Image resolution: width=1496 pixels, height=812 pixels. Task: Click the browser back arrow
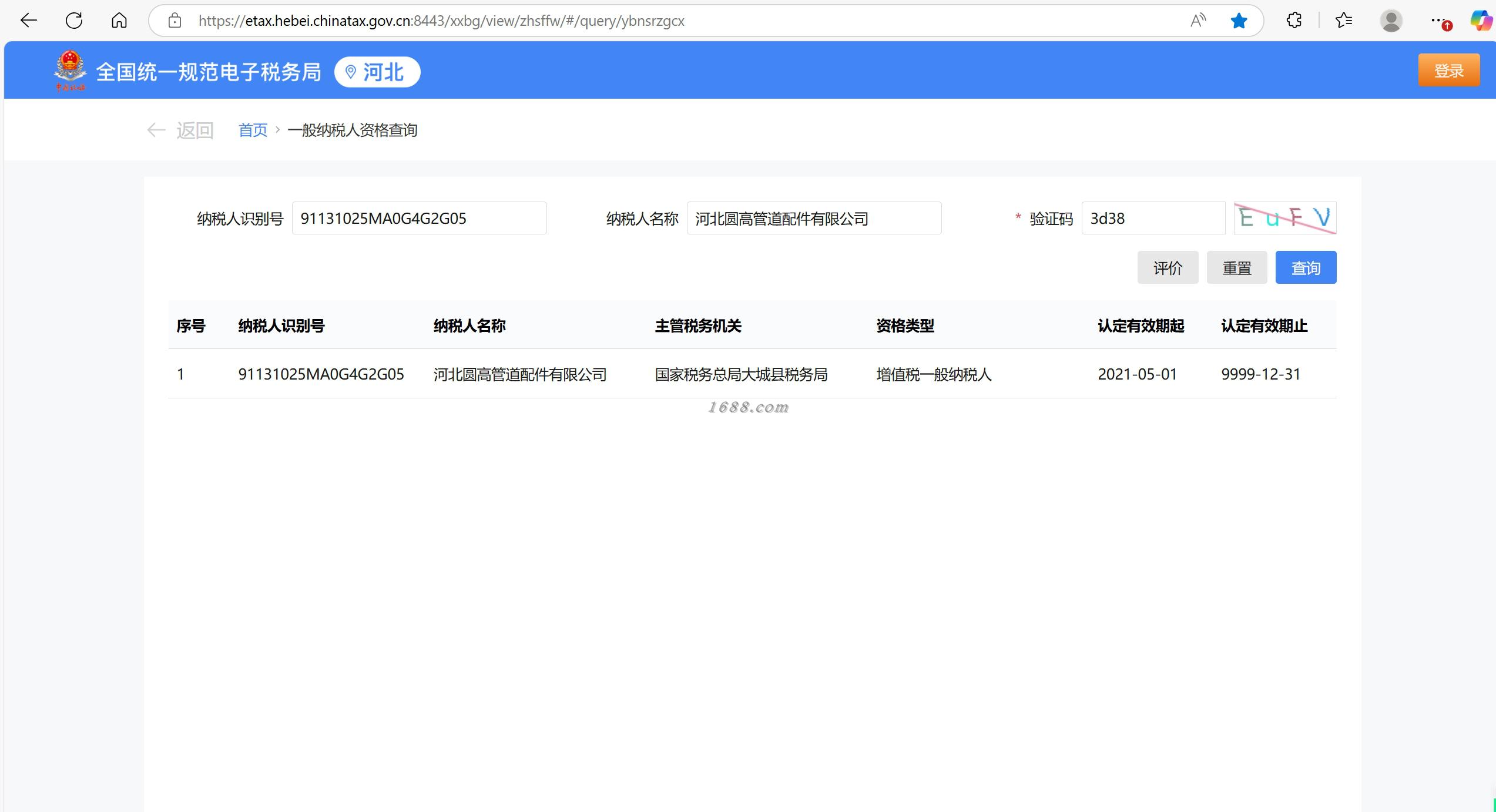coord(28,21)
